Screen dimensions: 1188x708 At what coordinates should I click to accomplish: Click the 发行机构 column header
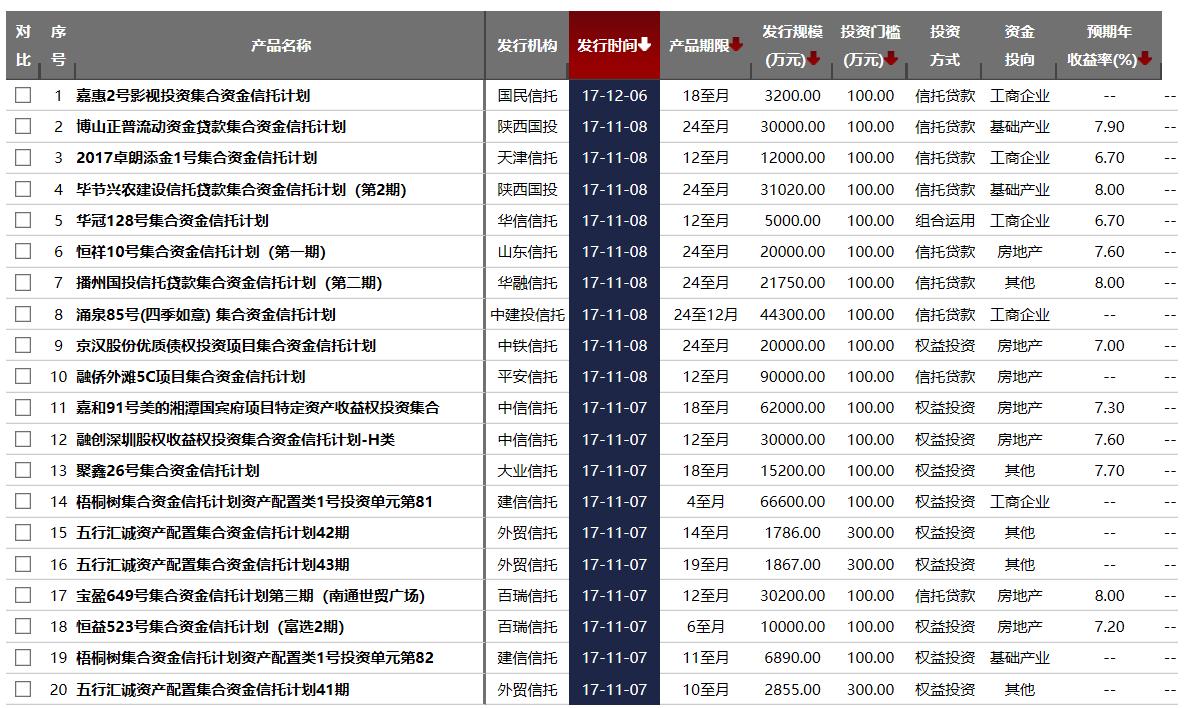click(x=528, y=45)
